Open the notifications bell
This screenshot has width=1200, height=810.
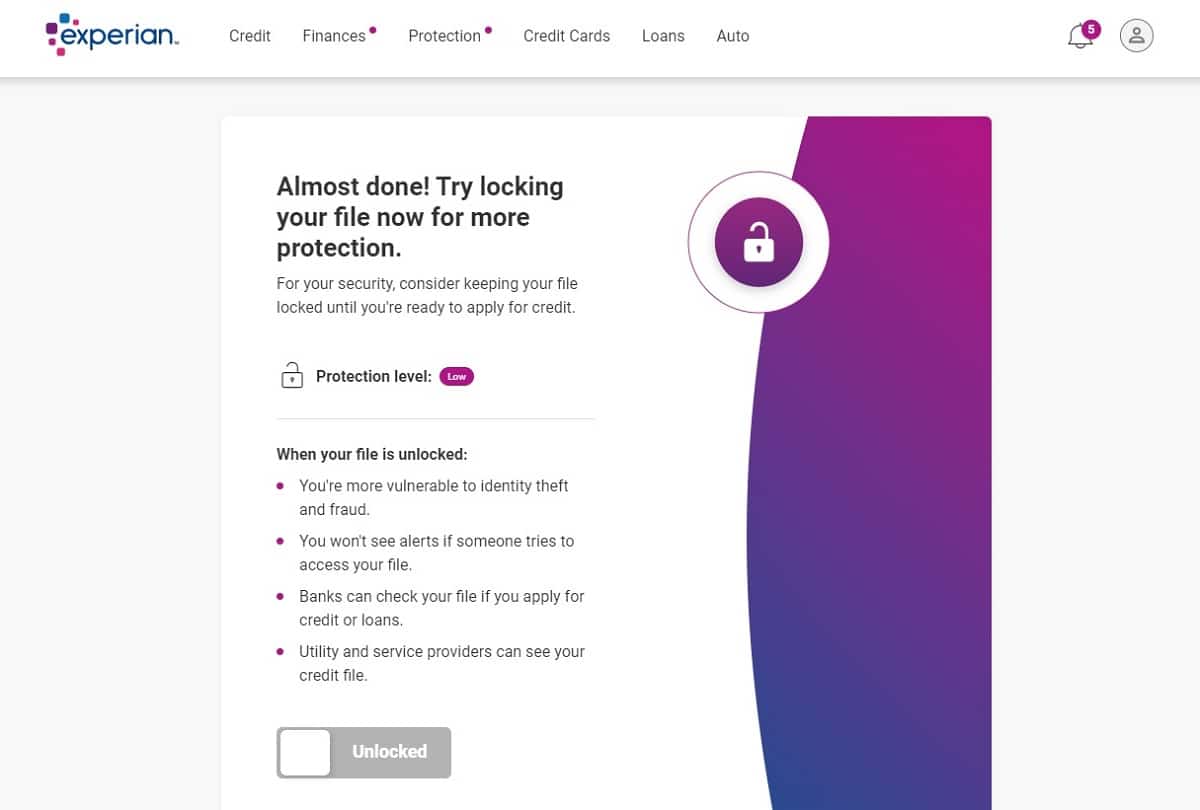tap(1080, 36)
